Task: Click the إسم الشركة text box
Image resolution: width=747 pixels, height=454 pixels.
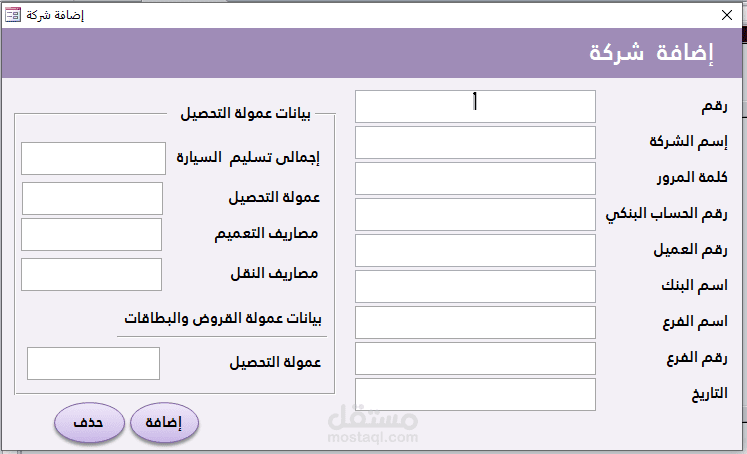Action: click(x=475, y=142)
